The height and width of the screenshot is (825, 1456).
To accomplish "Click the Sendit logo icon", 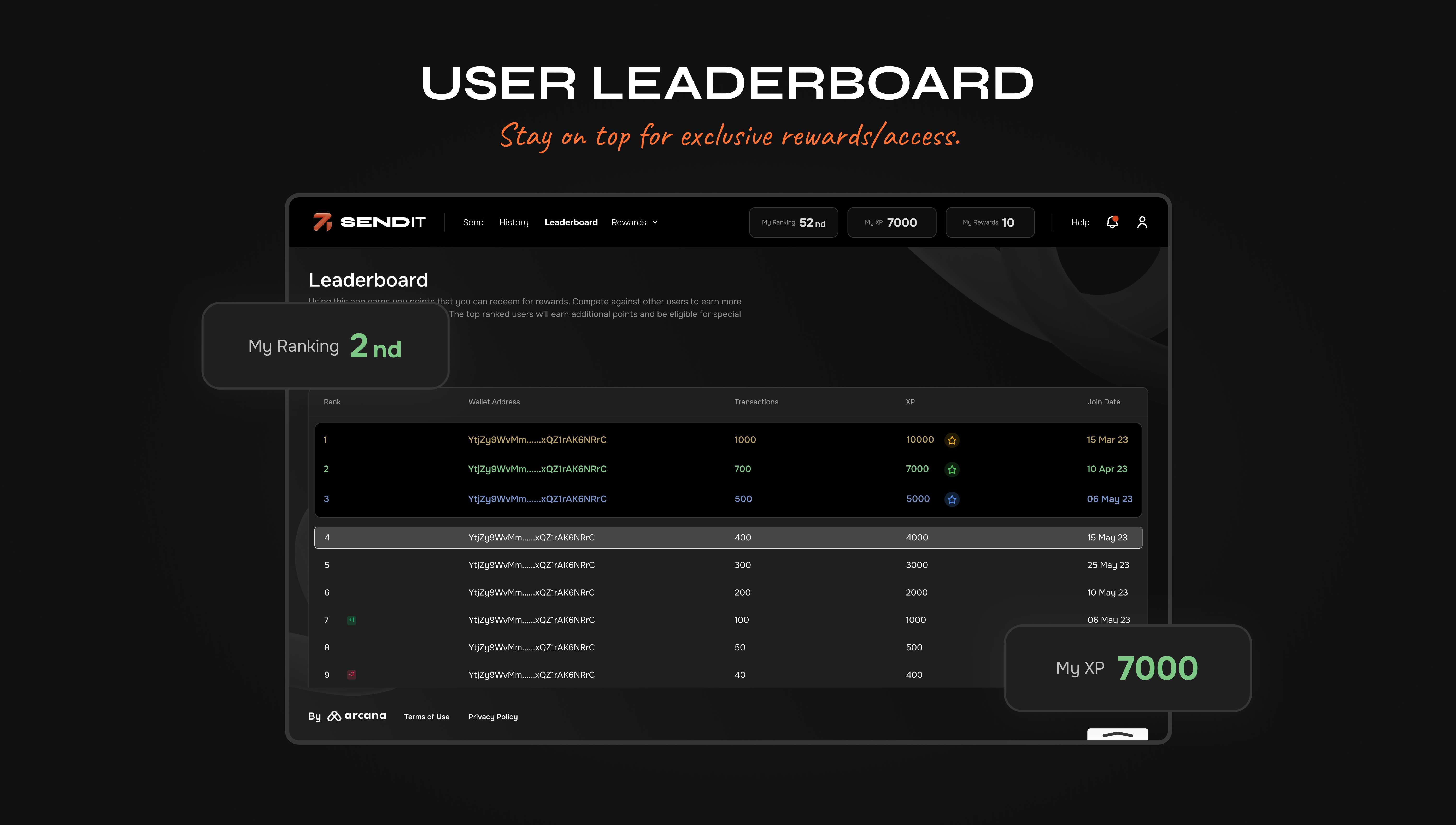I will [322, 222].
